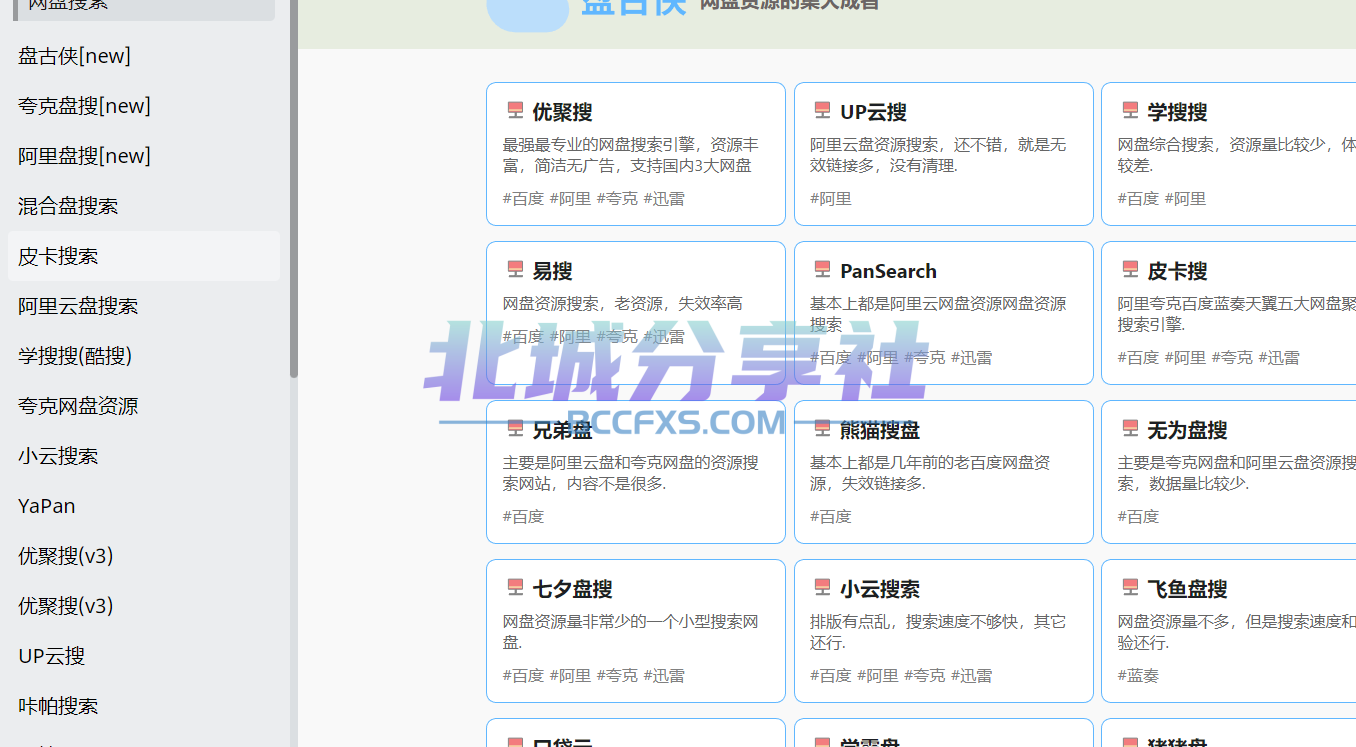Select 学搜搜(酷搜) in the sidebar
Viewport: 1356px width, 747px height.
[144, 356]
